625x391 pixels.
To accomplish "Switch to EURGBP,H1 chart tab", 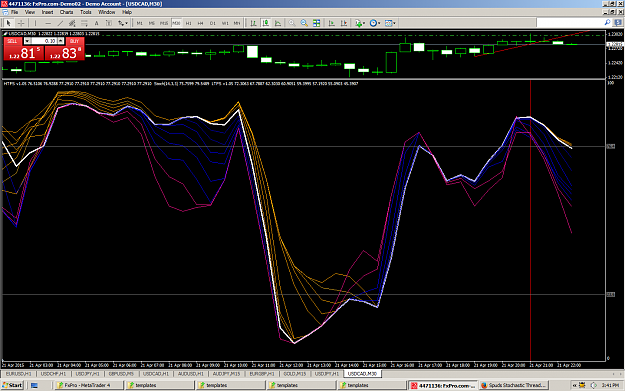I will coord(262,374).
